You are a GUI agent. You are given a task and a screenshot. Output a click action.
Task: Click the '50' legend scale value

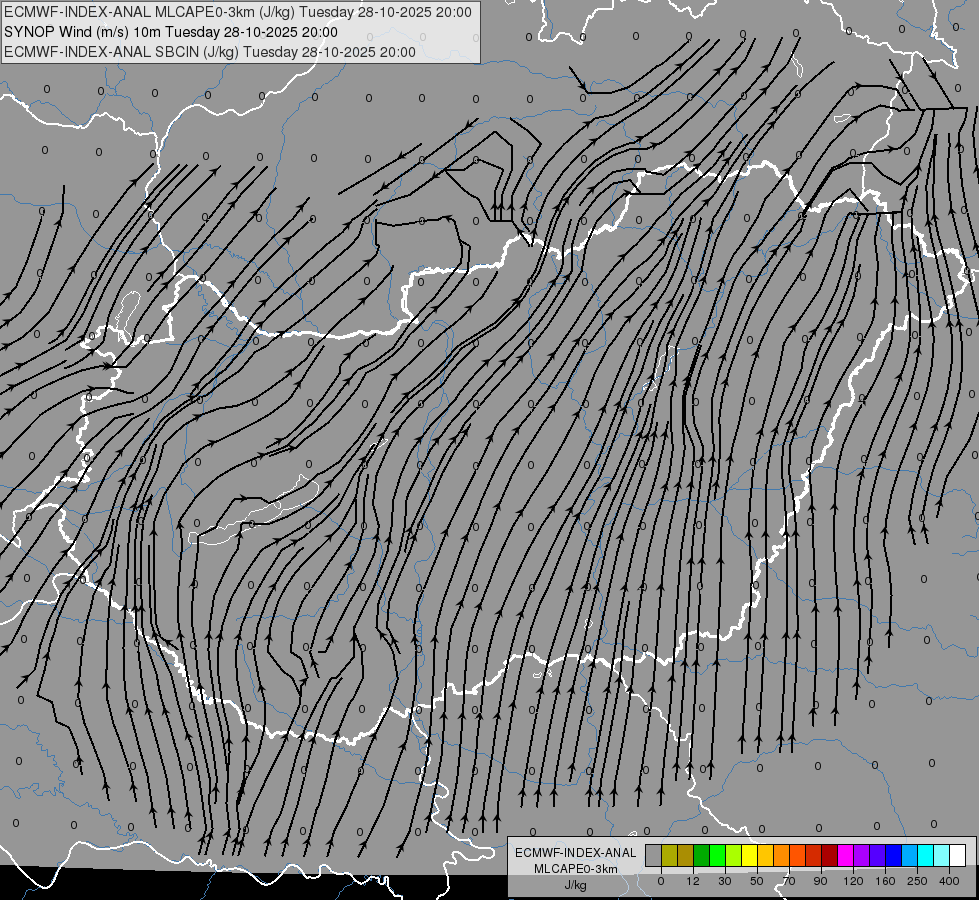(757, 881)
